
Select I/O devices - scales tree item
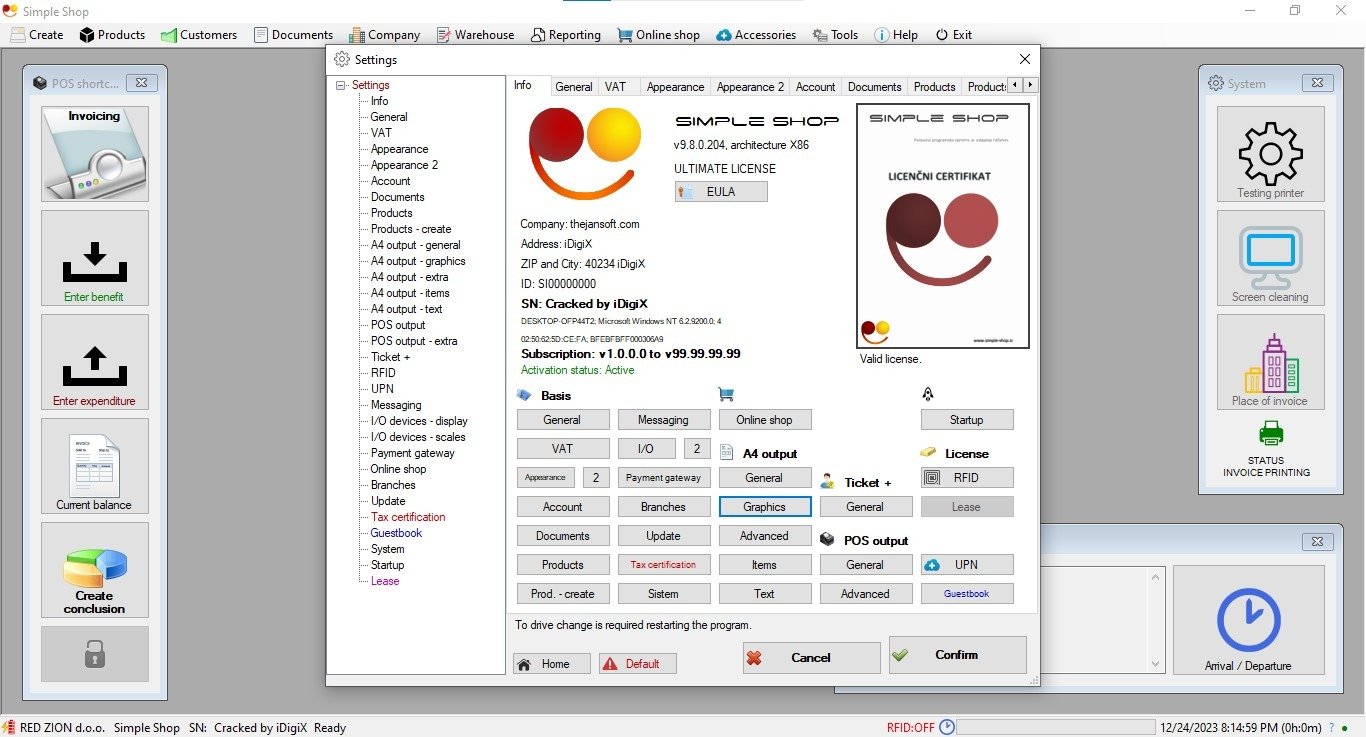click(x=418, y=437)
